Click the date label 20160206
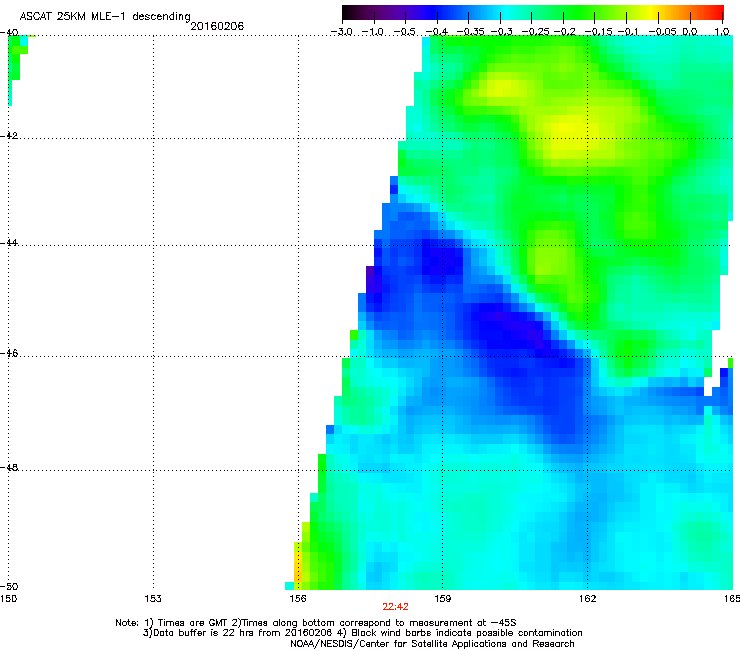The image size is (740, 650). [217, 26]
